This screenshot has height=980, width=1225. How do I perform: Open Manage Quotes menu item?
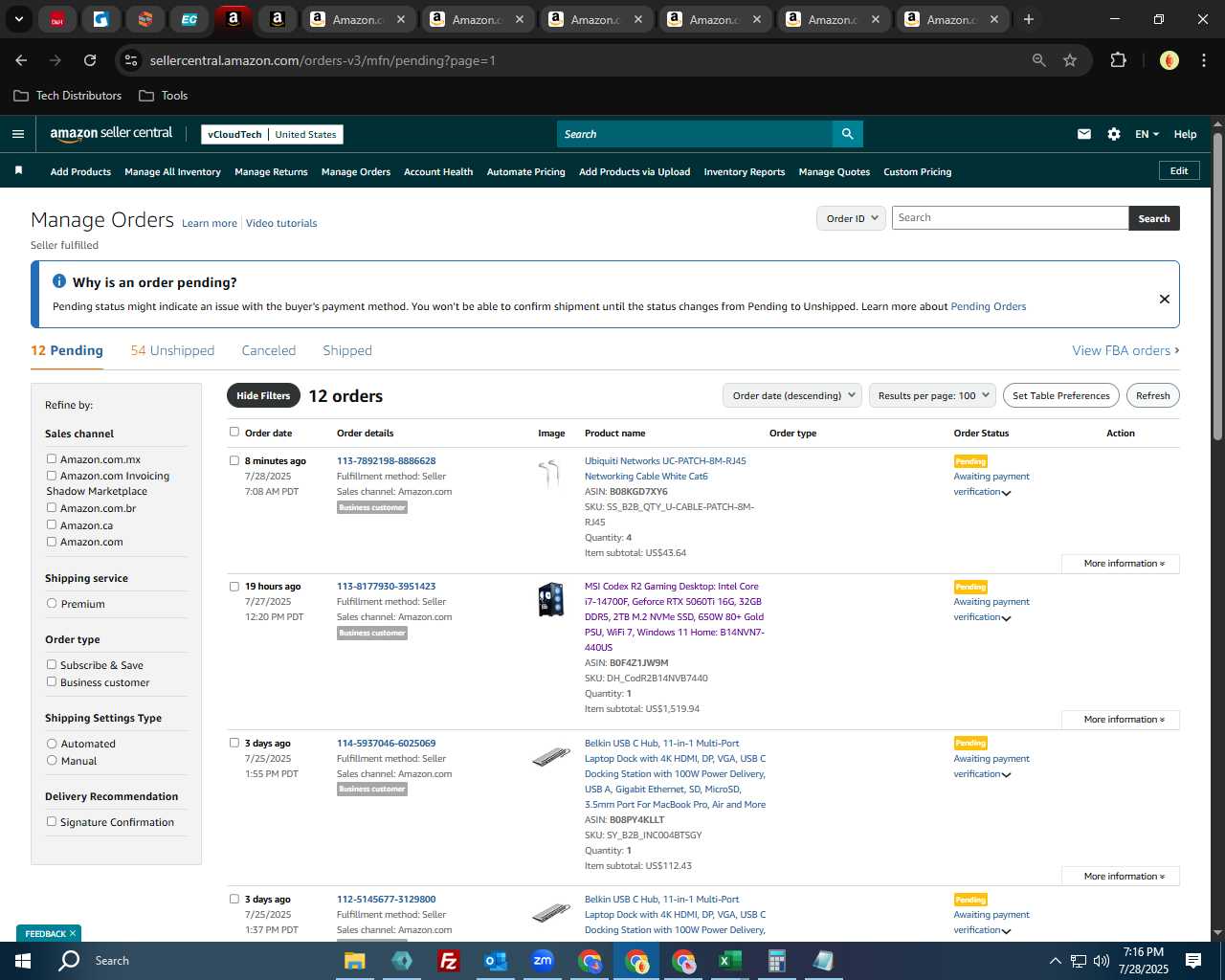[835, 172]
